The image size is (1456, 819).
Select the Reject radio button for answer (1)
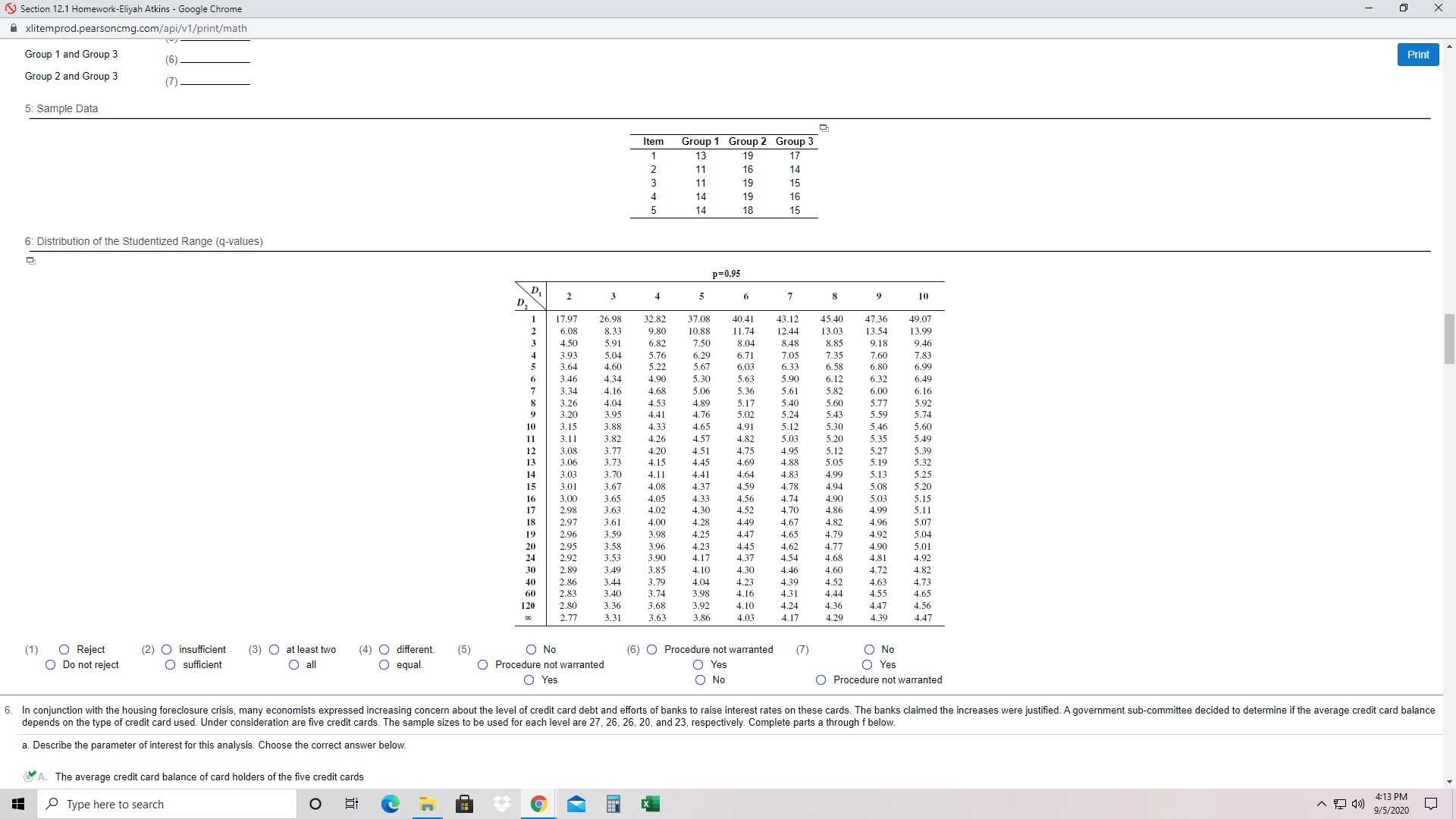tap(64, 649)
